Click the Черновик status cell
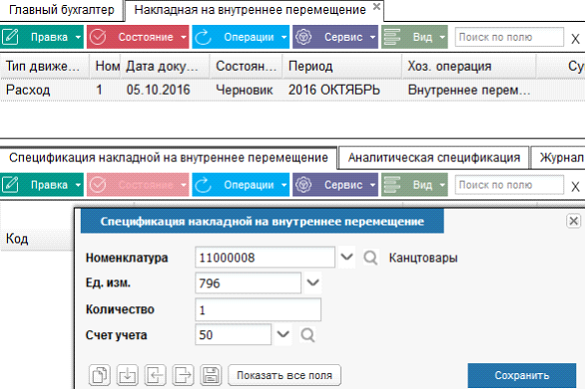Image resolution: width=585 pixels, height=390 pixels. 244,90
